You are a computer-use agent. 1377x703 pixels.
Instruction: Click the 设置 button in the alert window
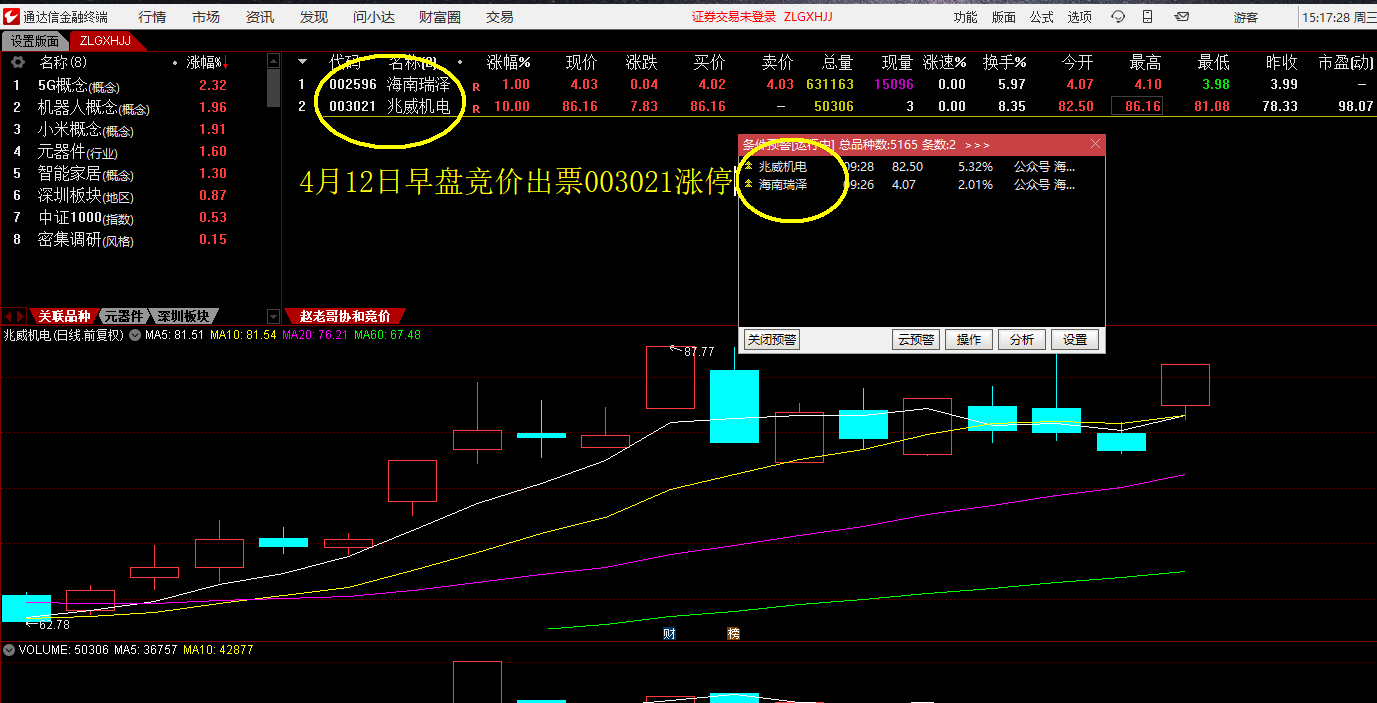pos(1075,340)
